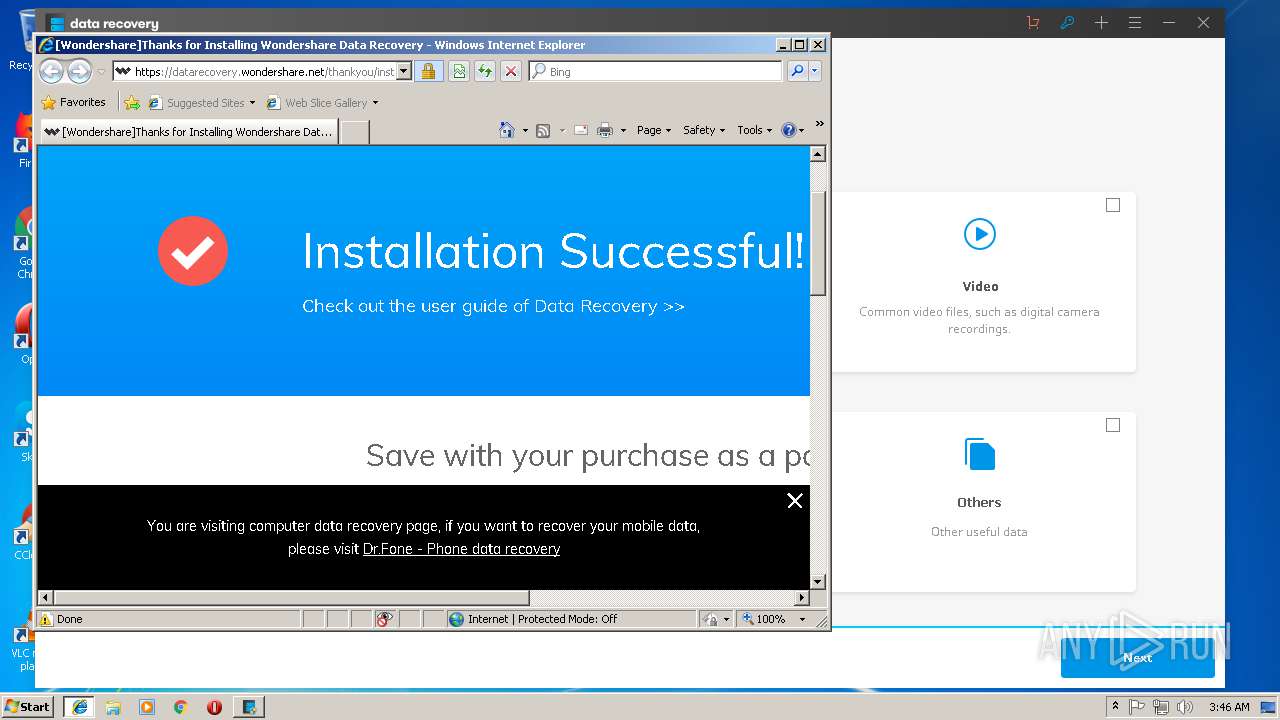Open the security lock report icon

[x=428, y=71]
